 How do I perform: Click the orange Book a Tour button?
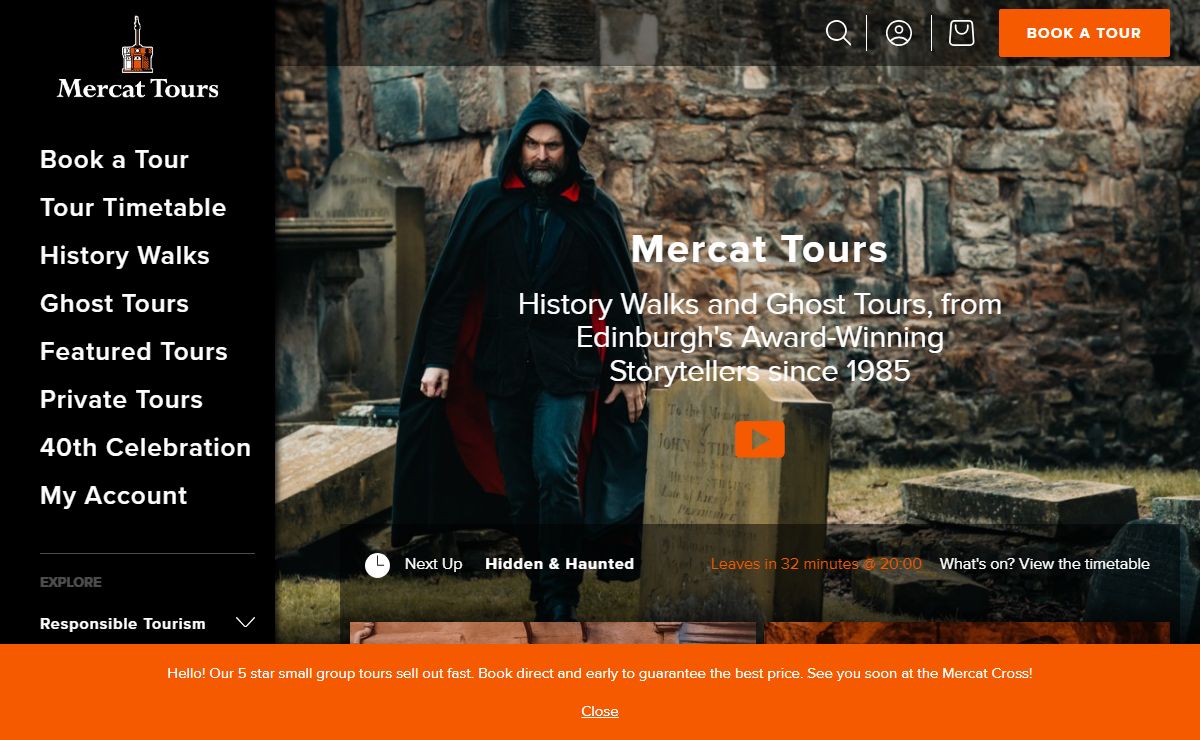[1084, 33]
